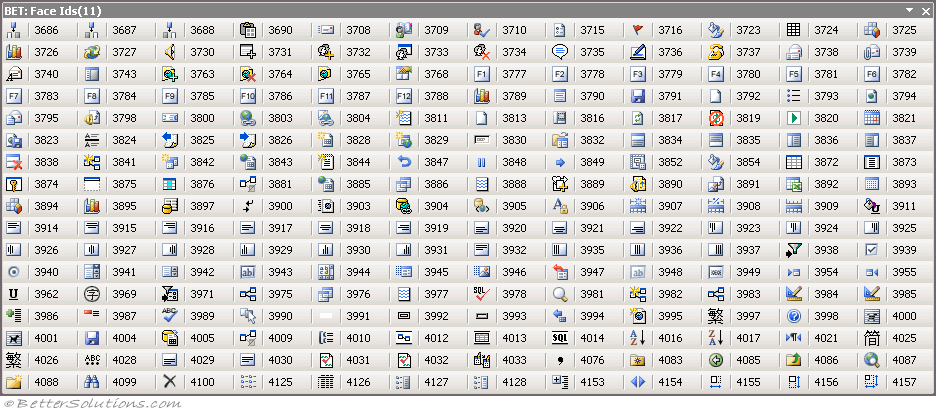This screenshot has height=411, width=936.
Task: Select the bulleted list icon 3793
Action: click(x=794, y=96)
